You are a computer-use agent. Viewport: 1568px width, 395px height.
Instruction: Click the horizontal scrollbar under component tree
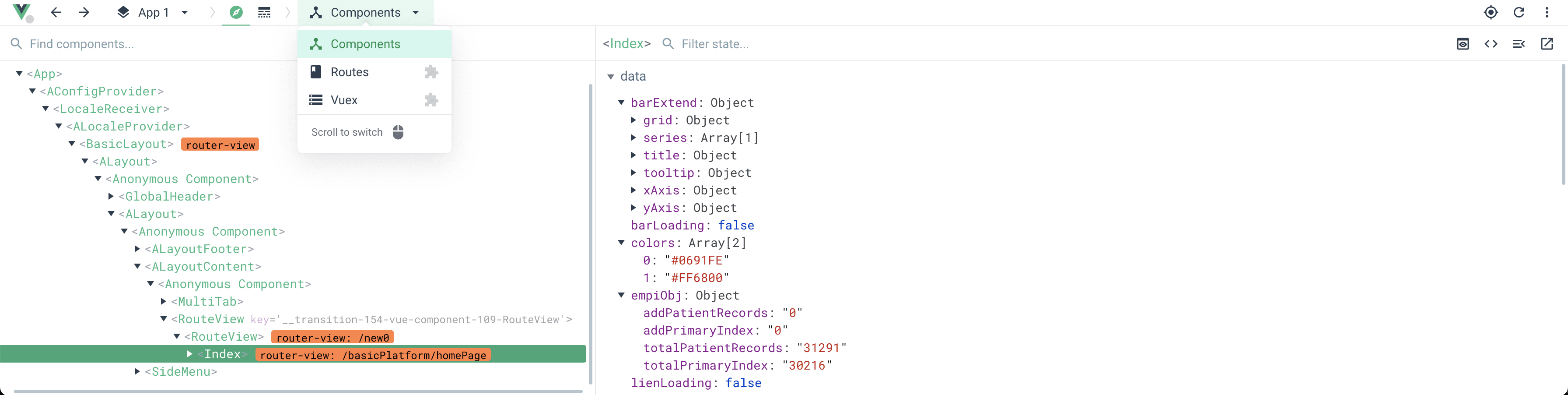click(x=297, y=391)
